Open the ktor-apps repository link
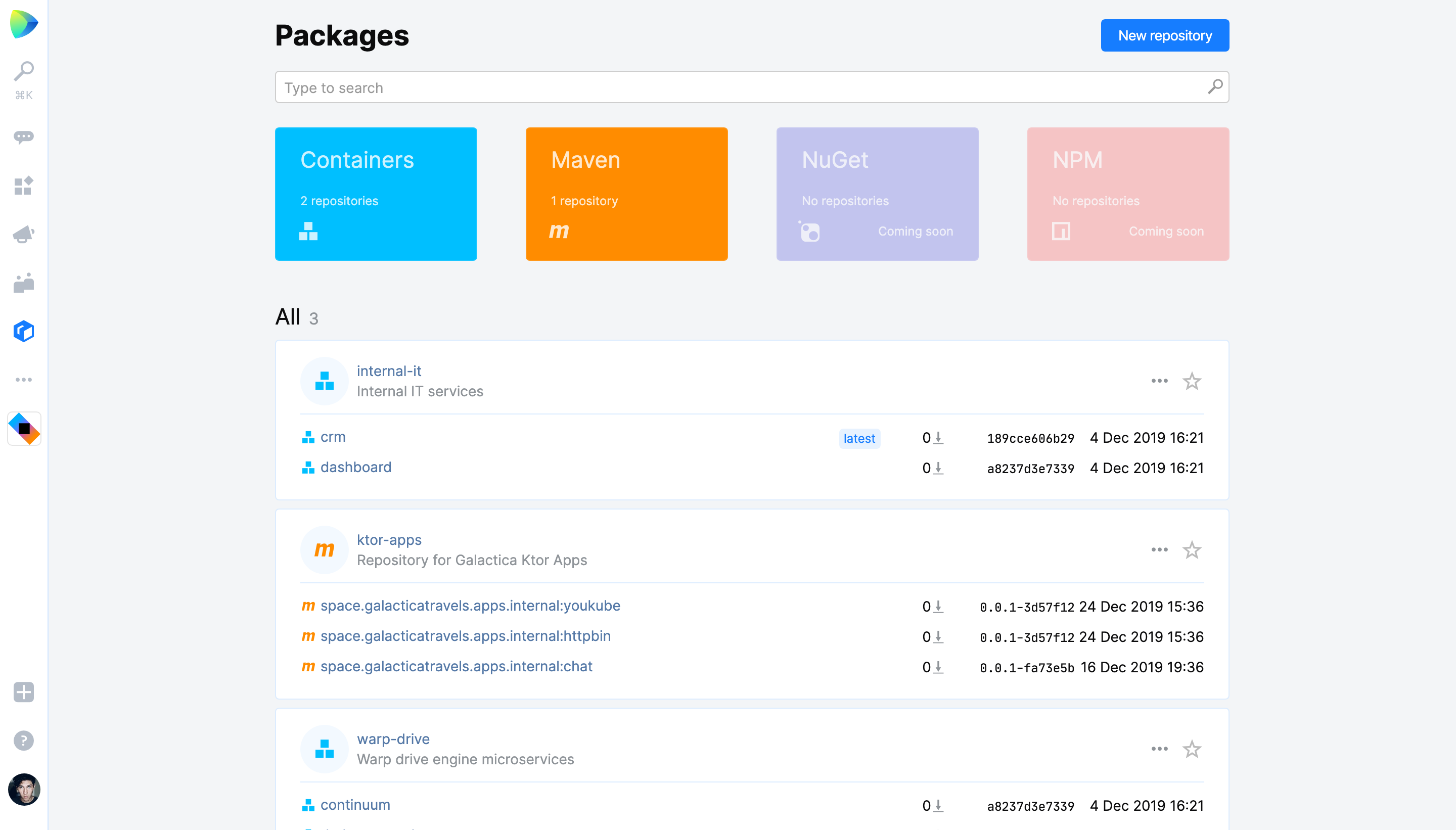Image resolution: width=1456 pixels, height=830 pixels. (x=389, y=539)
